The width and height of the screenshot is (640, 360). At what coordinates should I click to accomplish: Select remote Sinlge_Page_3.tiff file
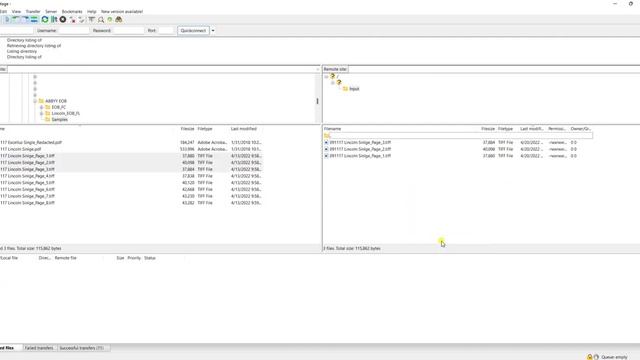(x=360, y=142)
